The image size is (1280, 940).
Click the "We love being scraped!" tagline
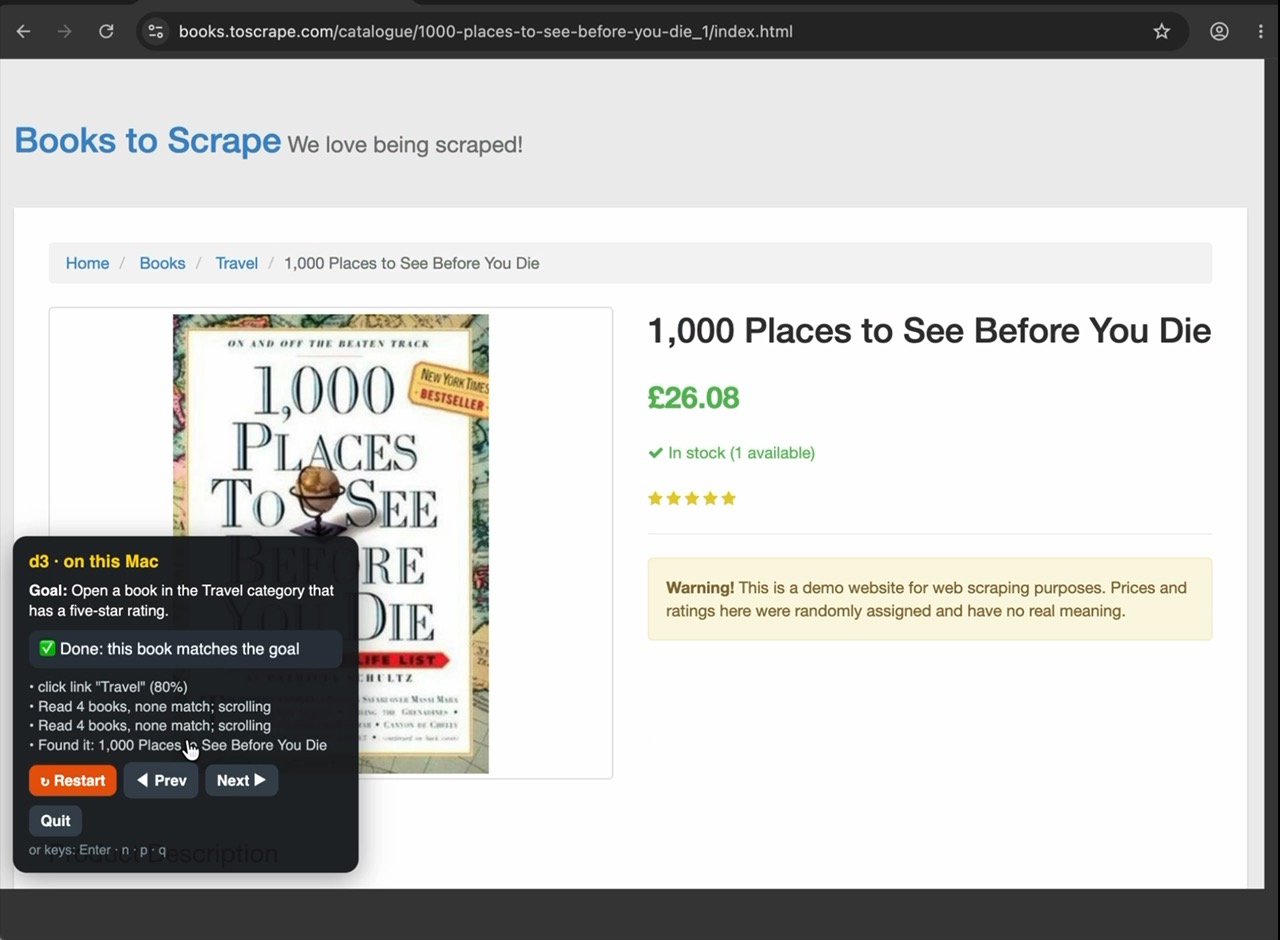[405, 145]
